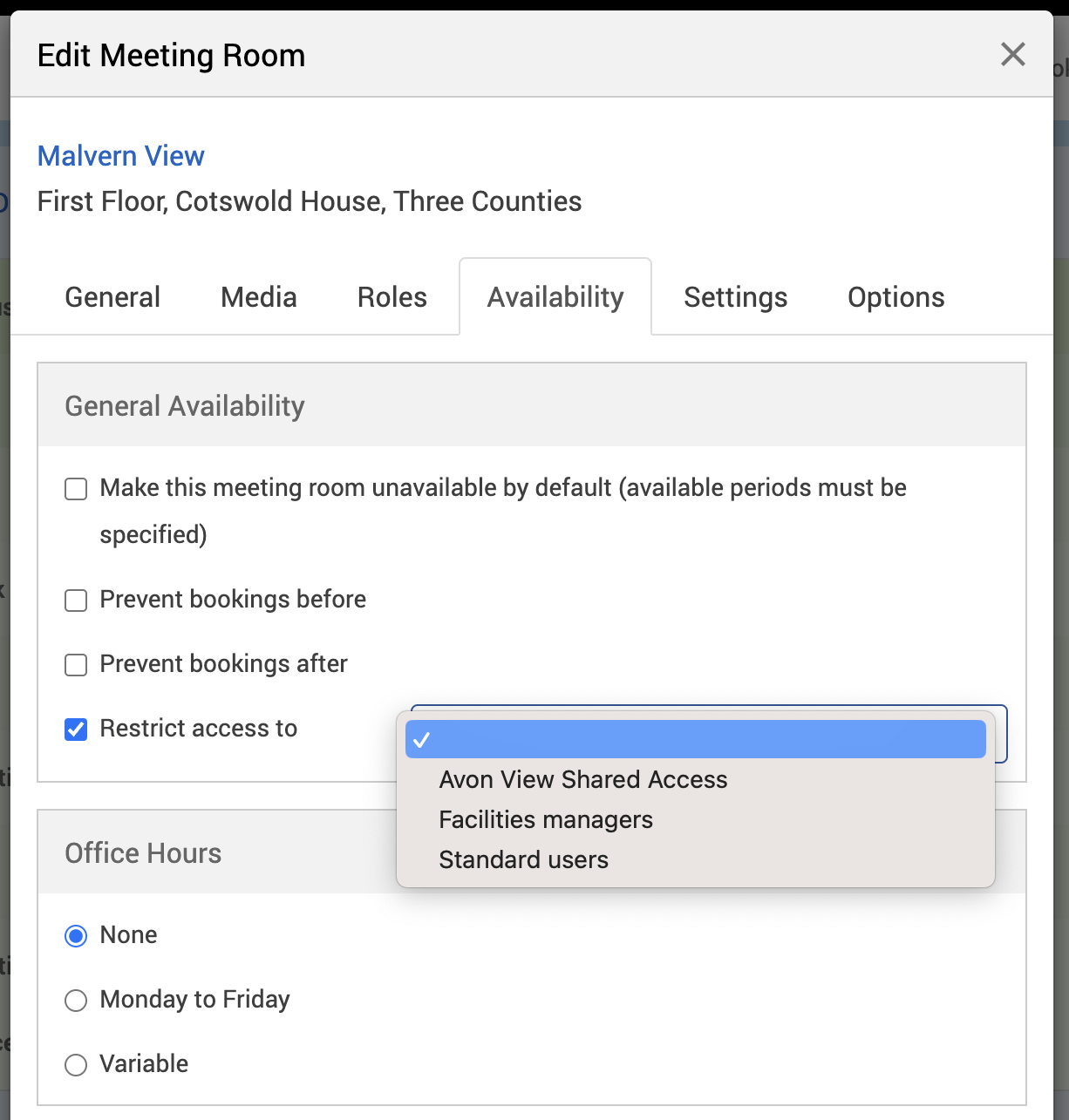This screenshot has width=1069, height=1120.
Task: Set office hours to Monday to Friday
Action: (x=77, y=1001)
